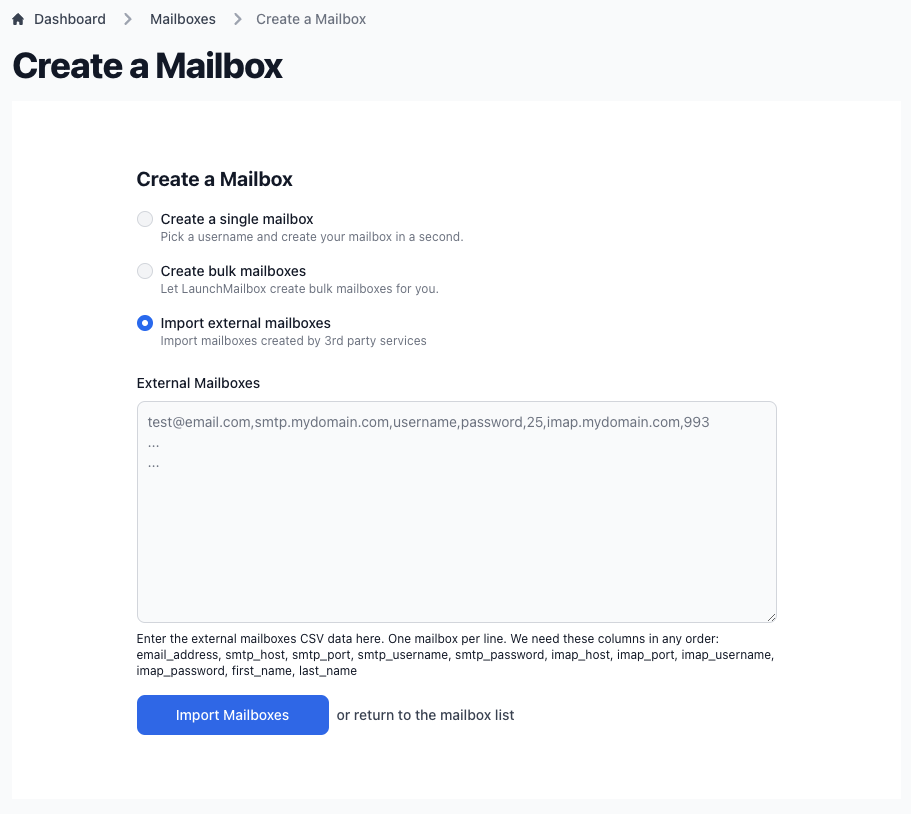Click the CSV columns help text below the text area
This screenshot has height=814, width=911.
pos(456,655)
